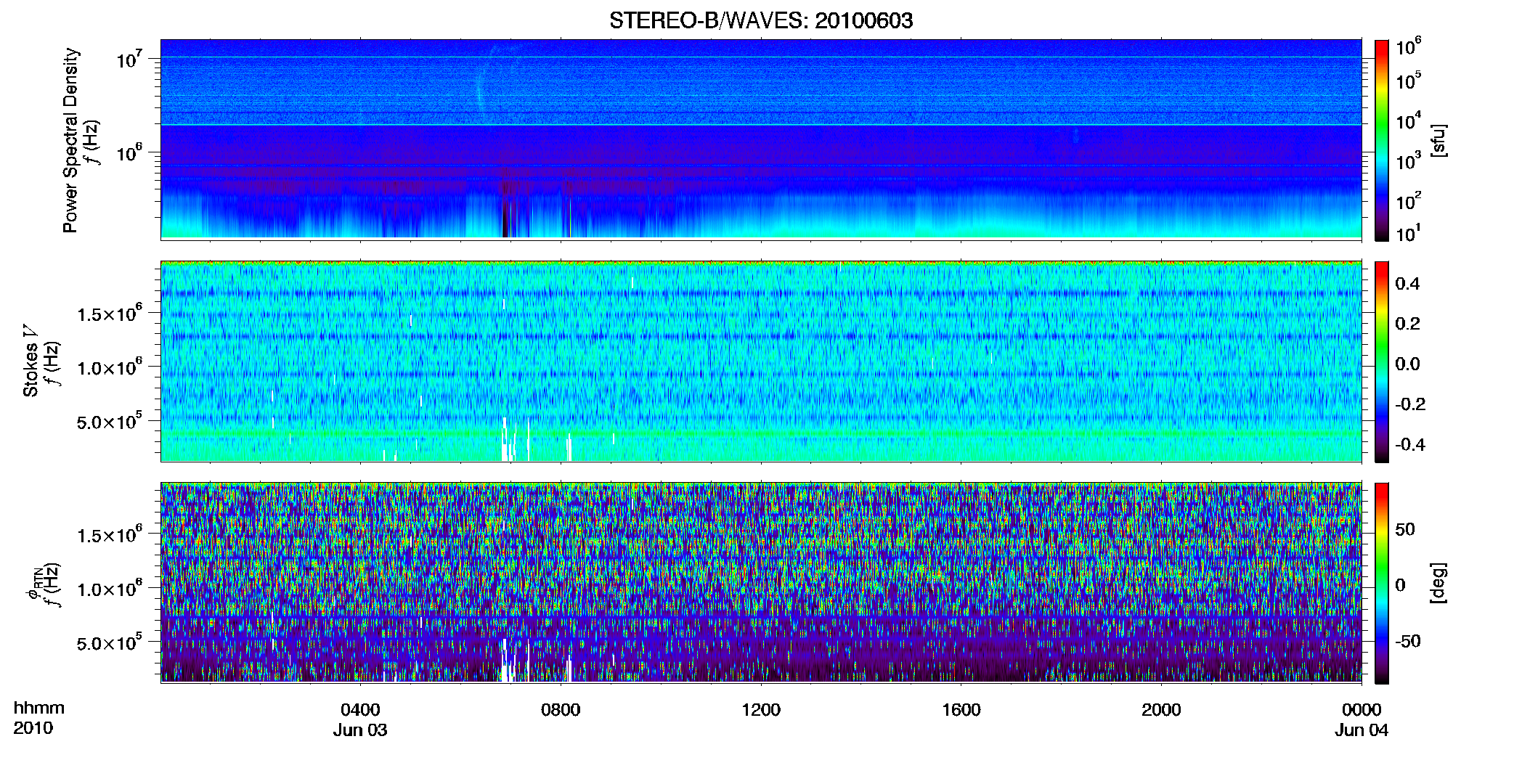1522x784 pixels.
Task: Click the 2000 time axis tick label
Action: [x=1161, y=709]
